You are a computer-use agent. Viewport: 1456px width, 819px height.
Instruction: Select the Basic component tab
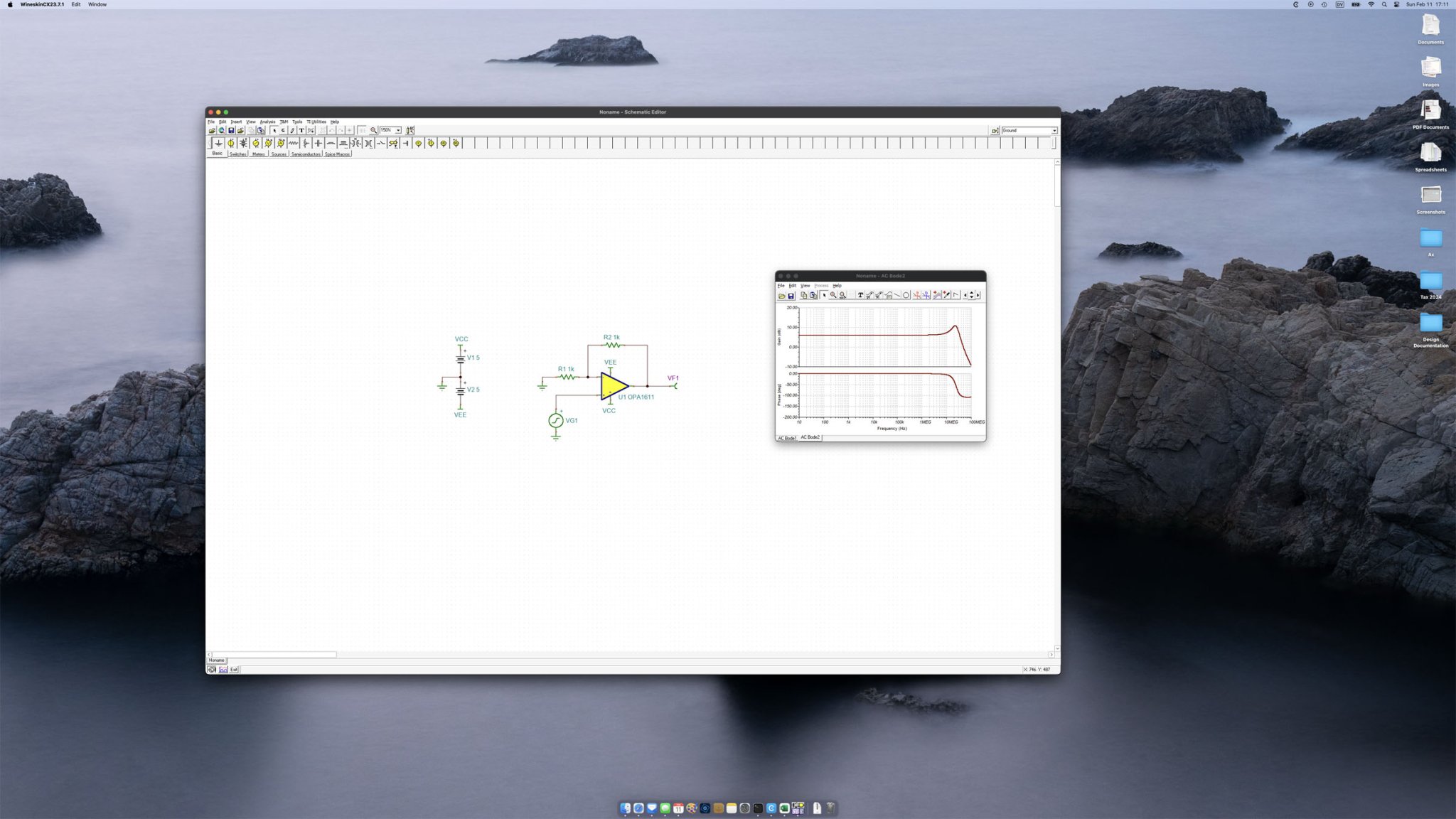tap(217, 153)
